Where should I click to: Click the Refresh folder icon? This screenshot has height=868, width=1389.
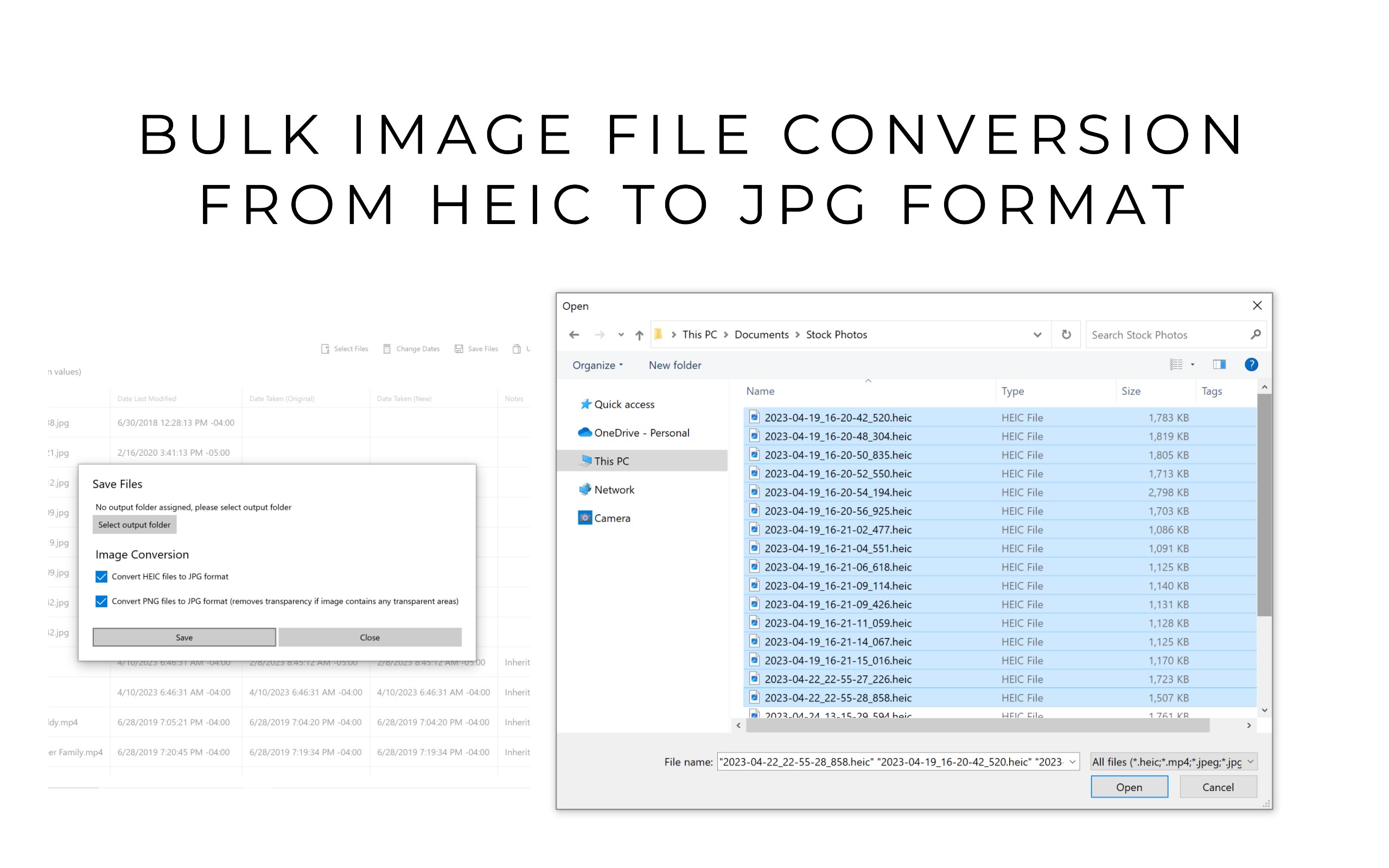[x=1066, y=335]
